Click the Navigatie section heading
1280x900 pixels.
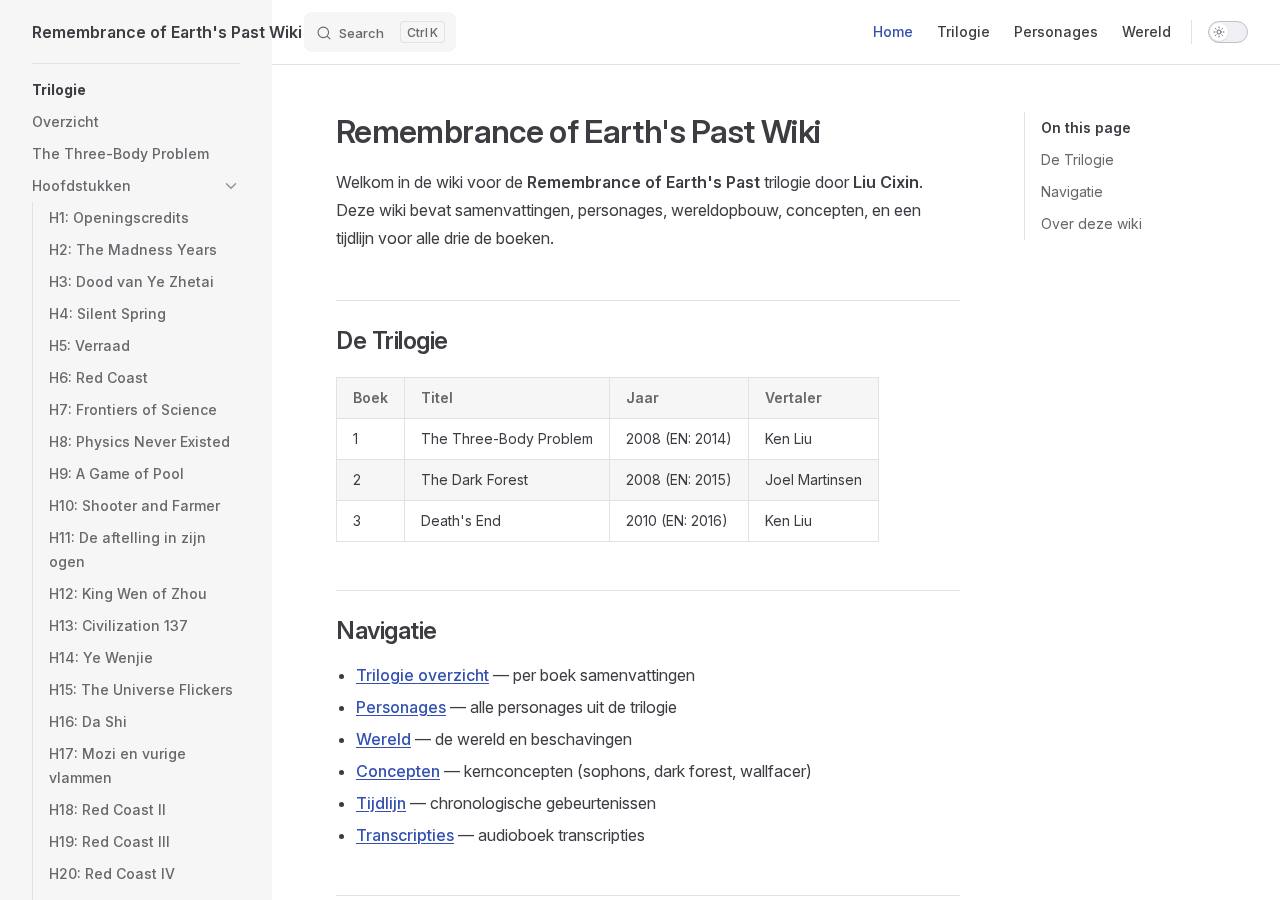coord(386,631)
